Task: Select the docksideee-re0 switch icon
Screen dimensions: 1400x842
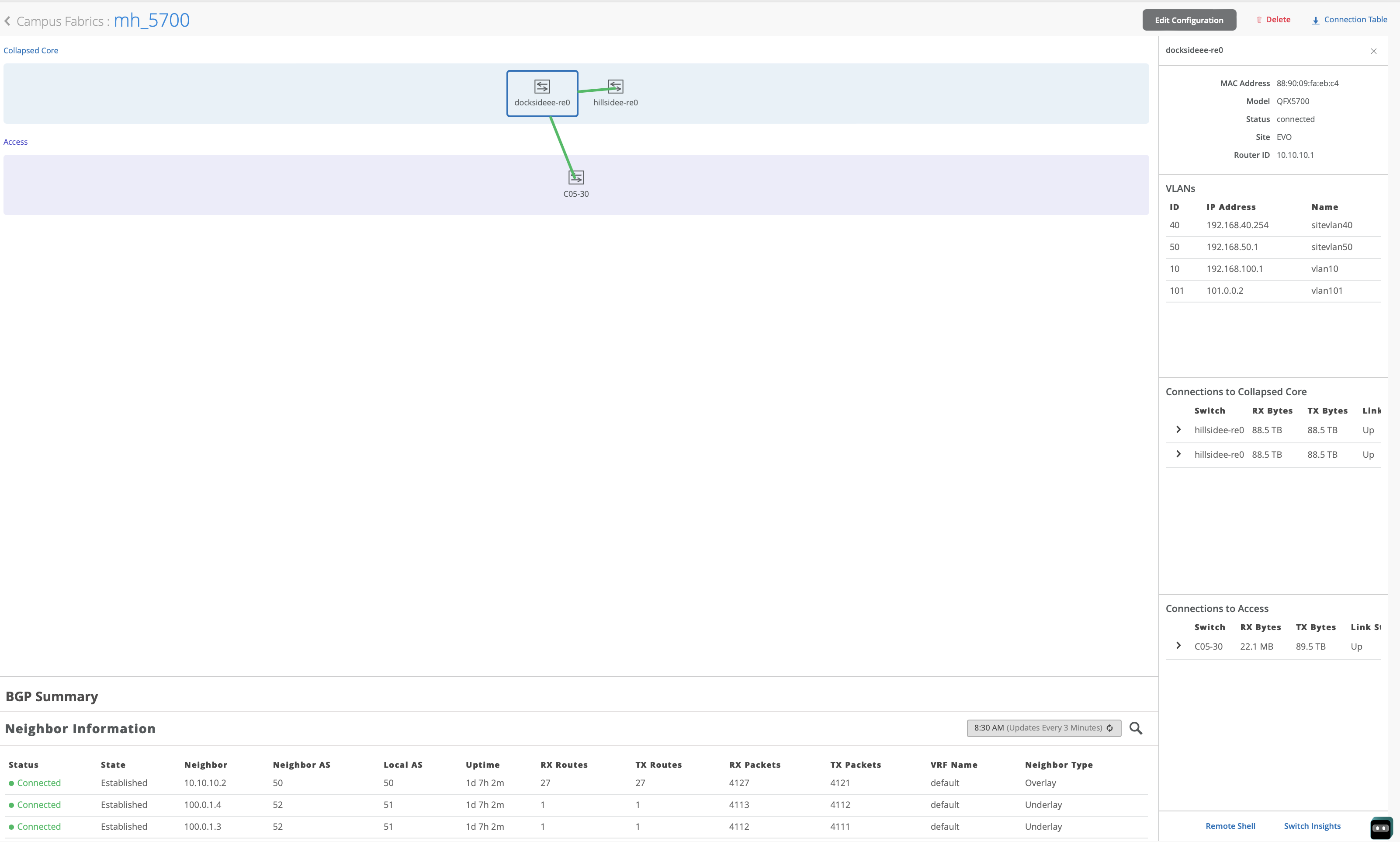Action: click(x=541, y=87)
